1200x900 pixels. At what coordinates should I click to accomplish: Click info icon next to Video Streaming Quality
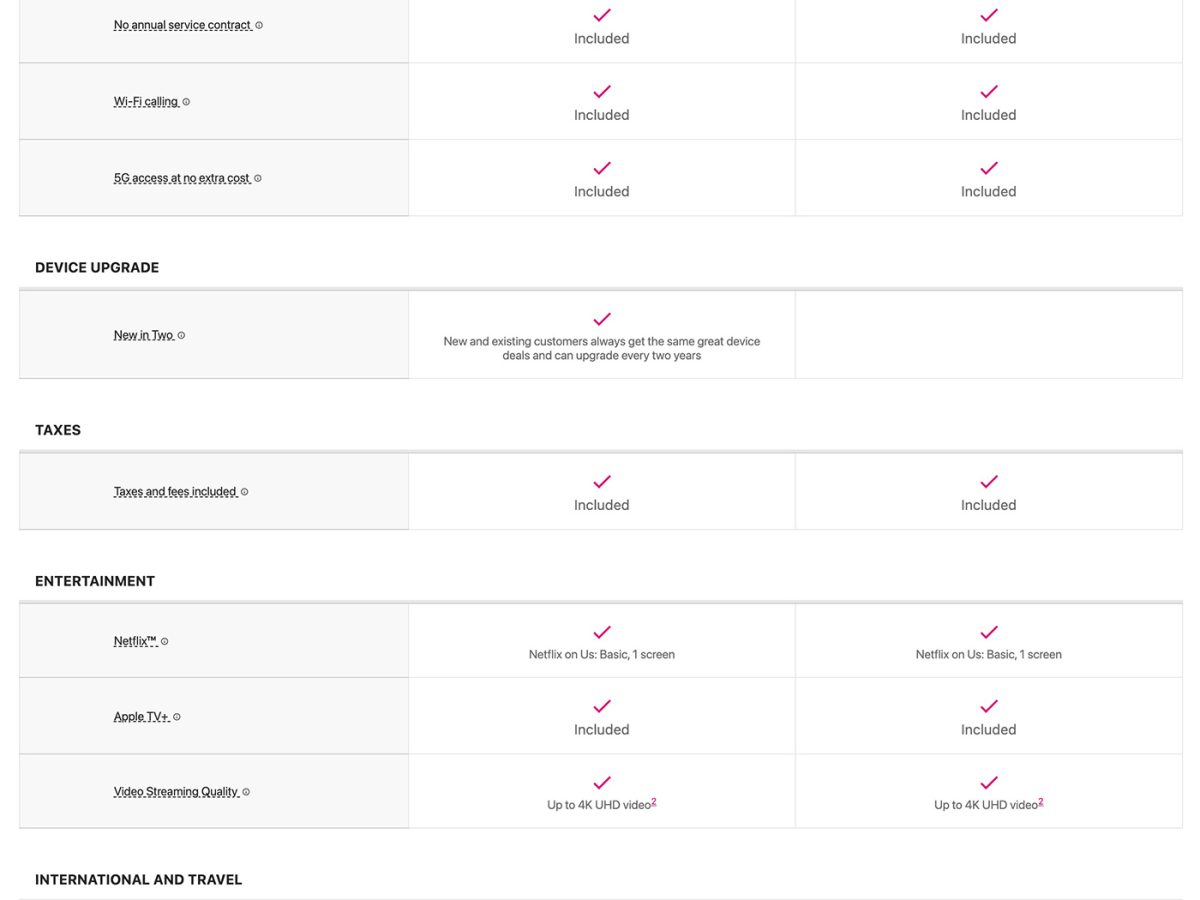point(246,792)
